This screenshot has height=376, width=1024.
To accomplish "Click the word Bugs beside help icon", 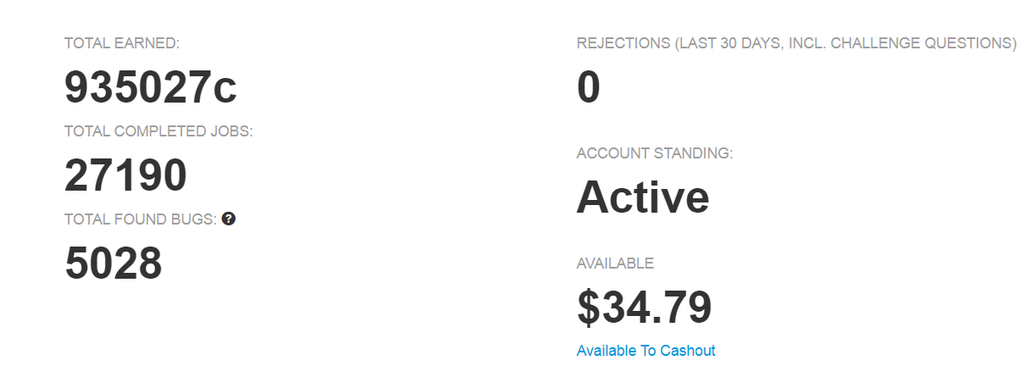I will (194, 219).
